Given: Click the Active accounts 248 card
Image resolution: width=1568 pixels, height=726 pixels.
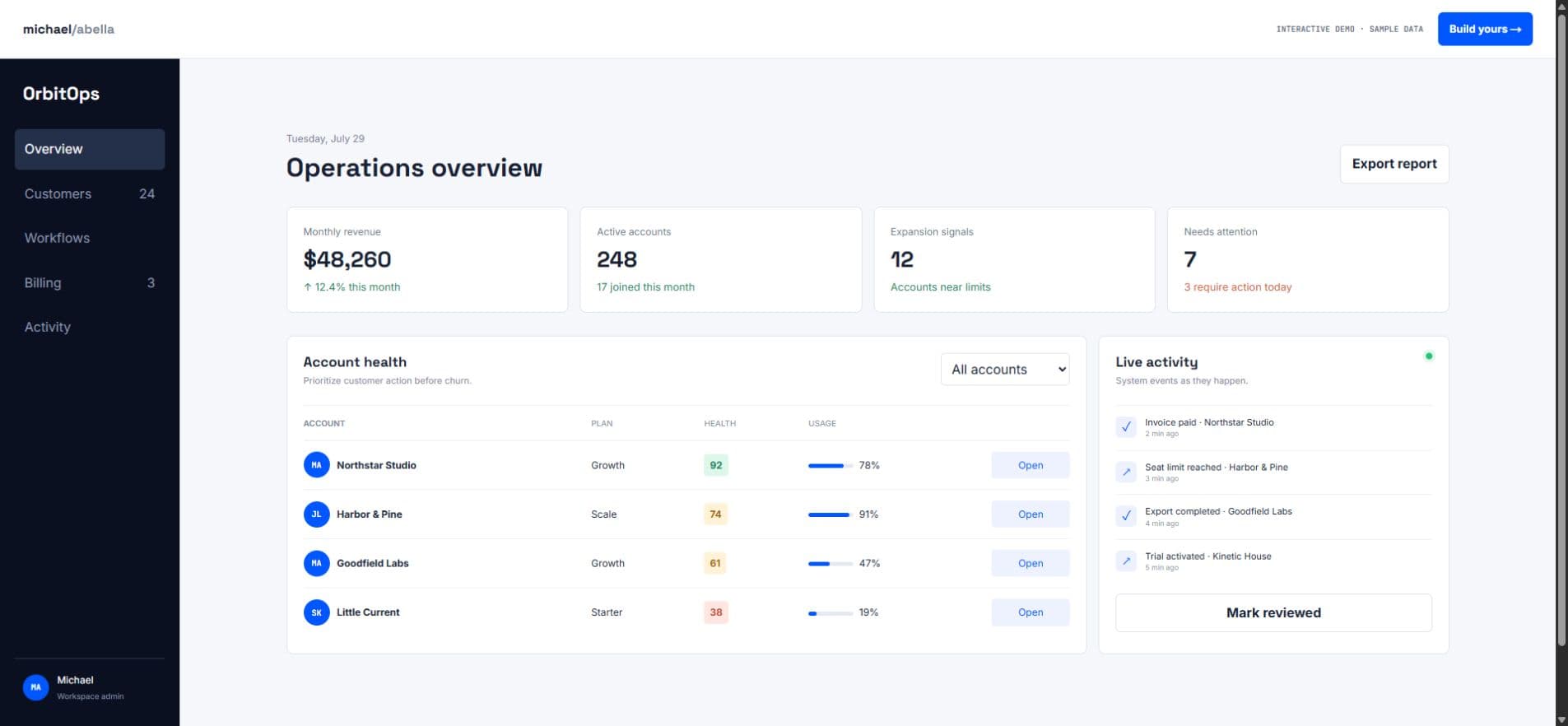Looking at the screenshot, I should coord(721,259).
